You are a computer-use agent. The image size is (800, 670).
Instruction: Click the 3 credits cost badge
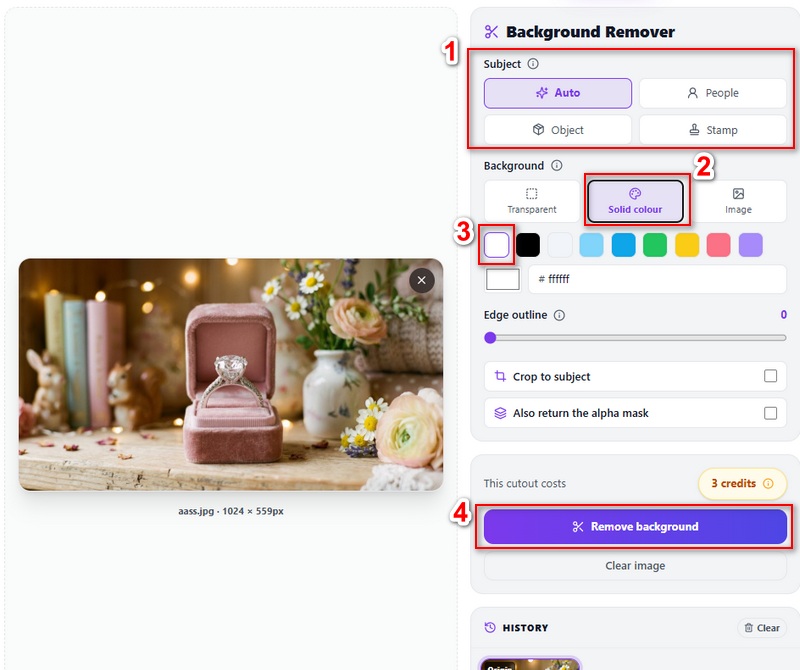pyautogui.click(x=742, y=483)
